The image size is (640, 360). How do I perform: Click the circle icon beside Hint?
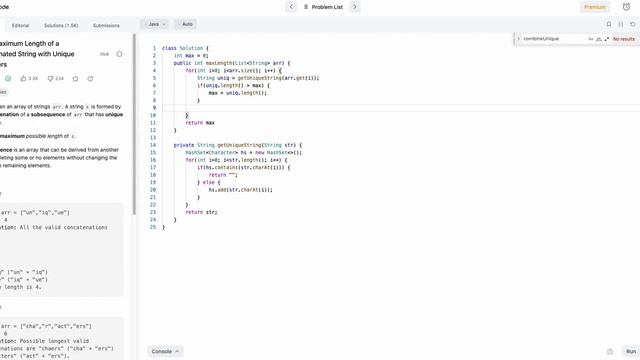tap(119, 54)
